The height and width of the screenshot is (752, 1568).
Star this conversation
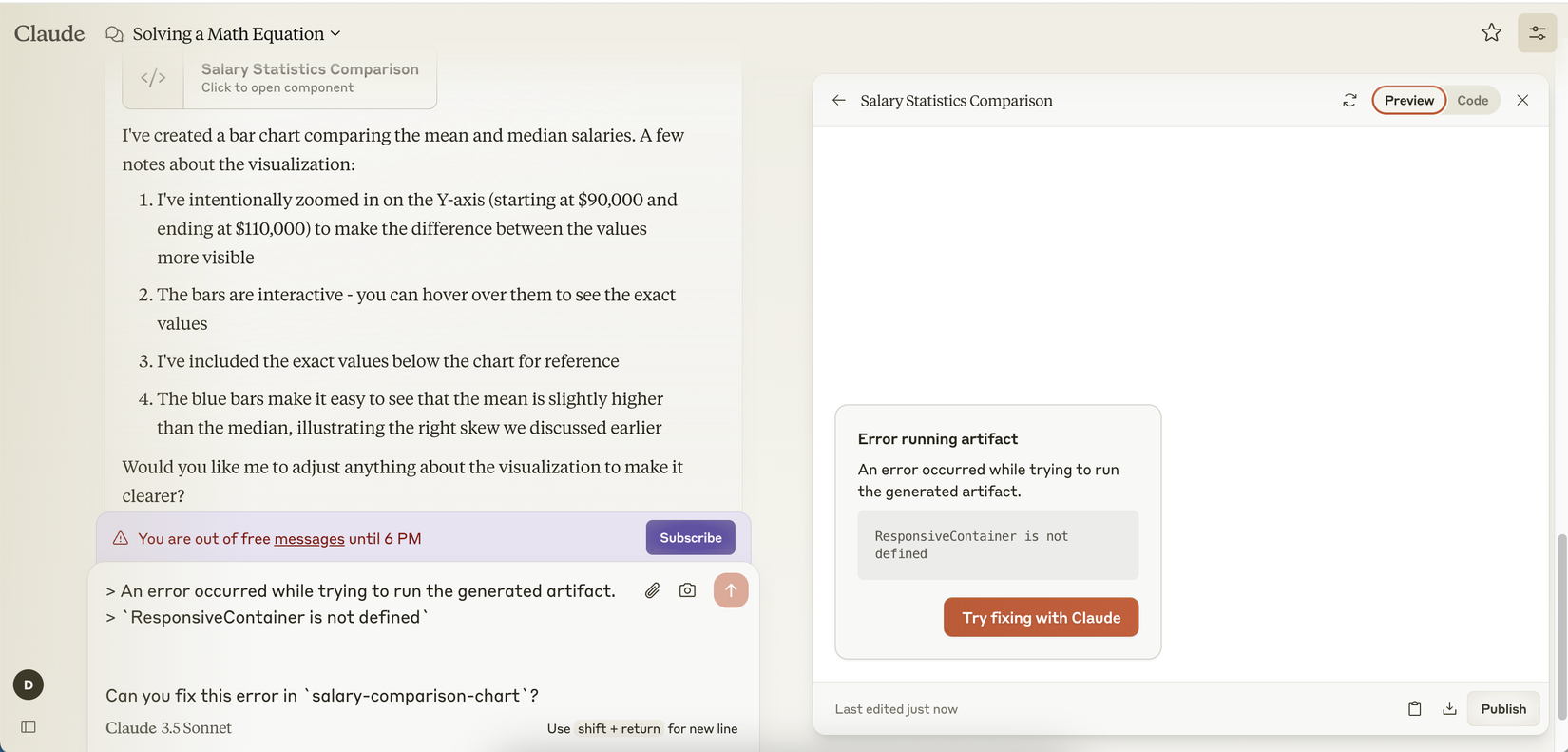(1491, 33)
